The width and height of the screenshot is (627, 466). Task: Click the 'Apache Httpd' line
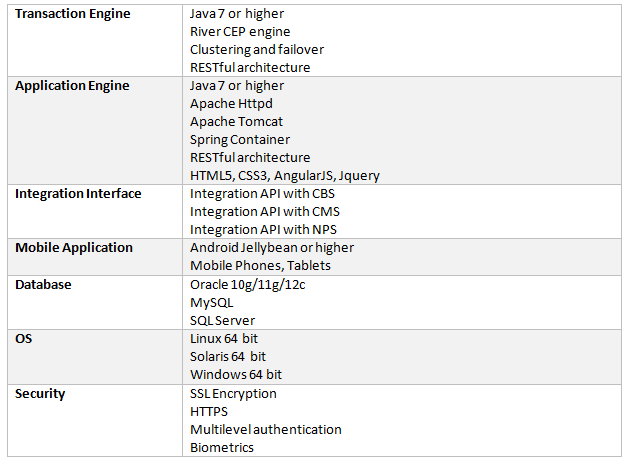pyautogui.click(x=231, y=104)
